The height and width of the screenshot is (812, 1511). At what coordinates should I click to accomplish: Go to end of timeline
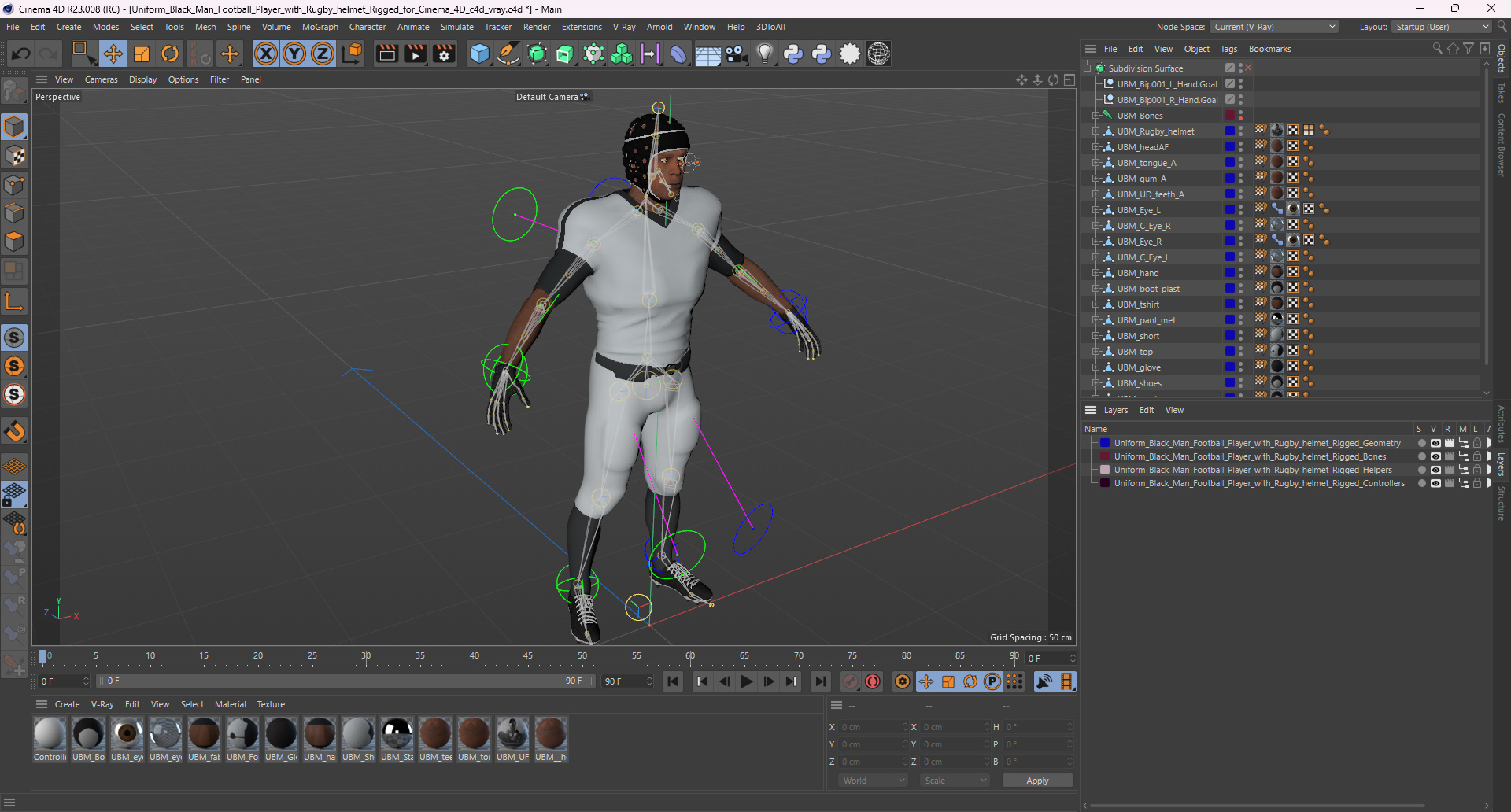tap(821, 681)
